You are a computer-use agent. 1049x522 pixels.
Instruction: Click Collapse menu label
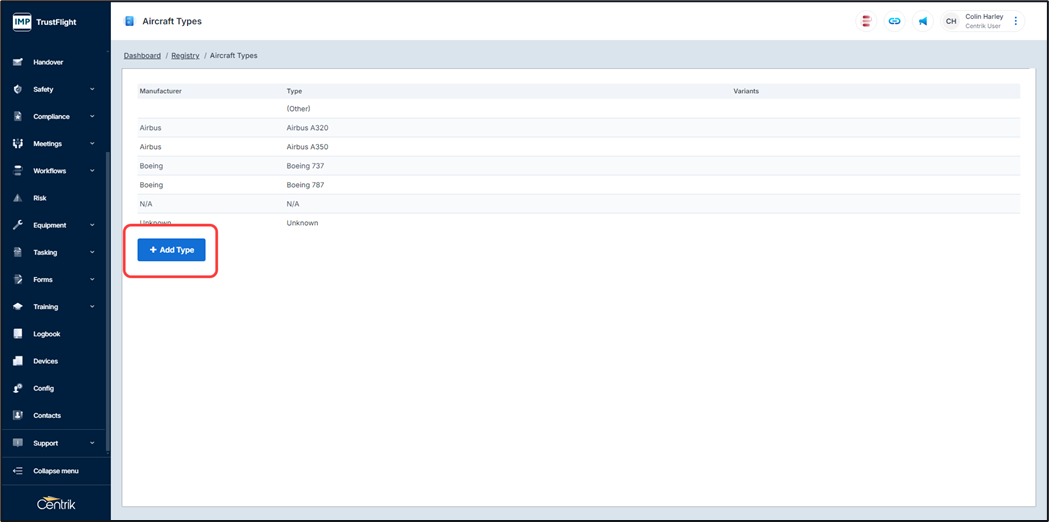(56, 471)
